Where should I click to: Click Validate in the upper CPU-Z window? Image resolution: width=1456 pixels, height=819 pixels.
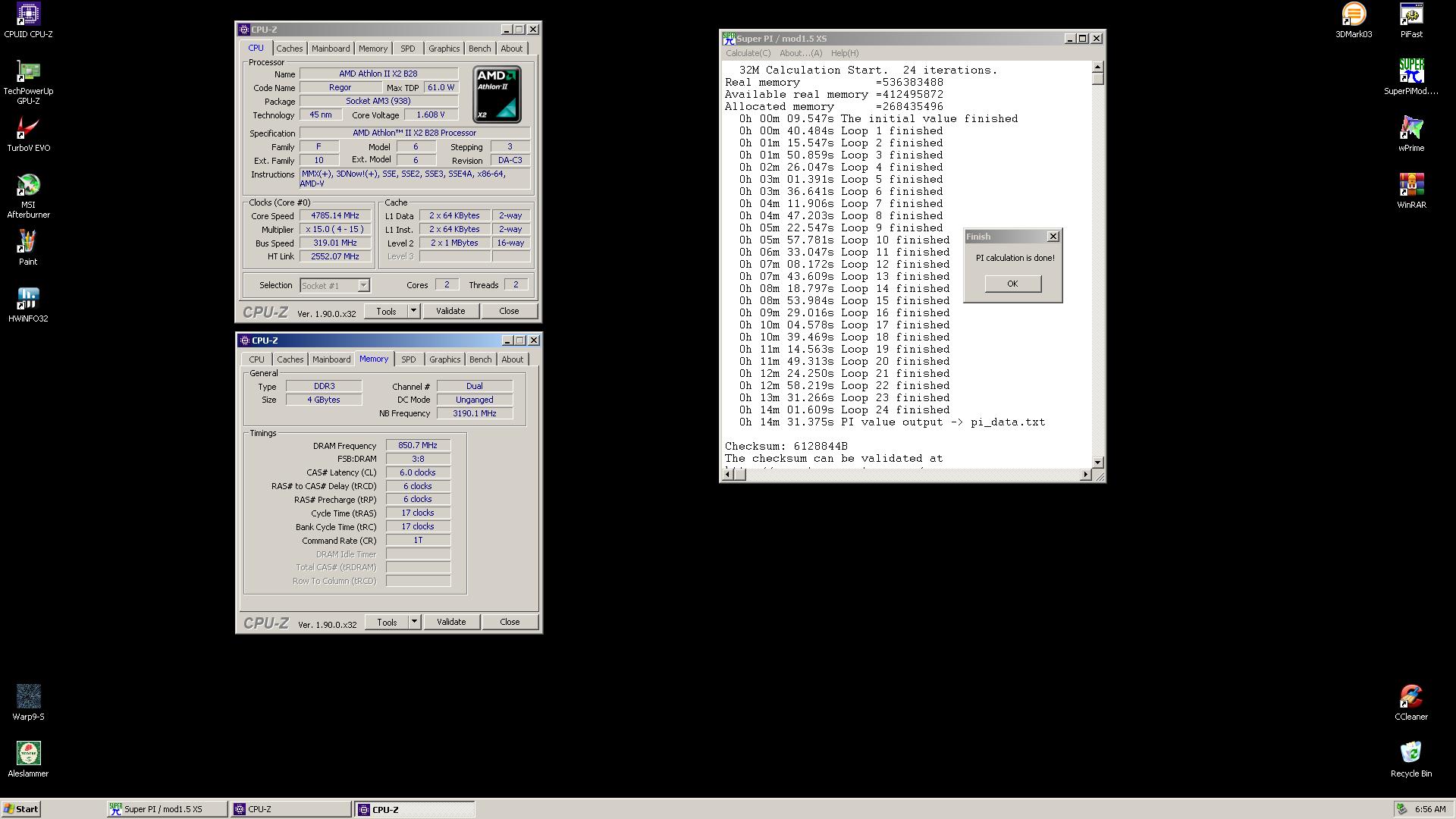click(x=450, y=311)
